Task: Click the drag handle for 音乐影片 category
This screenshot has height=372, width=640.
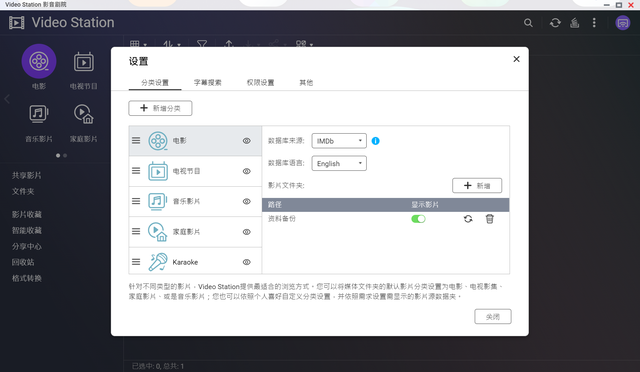Action: (136, 201)
